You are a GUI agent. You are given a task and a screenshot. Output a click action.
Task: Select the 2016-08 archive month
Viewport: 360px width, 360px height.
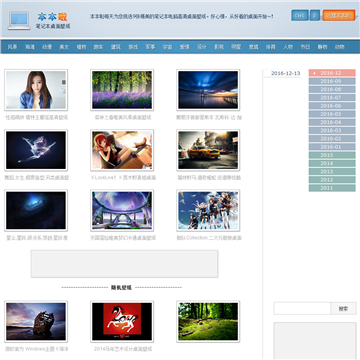(332, 89)
